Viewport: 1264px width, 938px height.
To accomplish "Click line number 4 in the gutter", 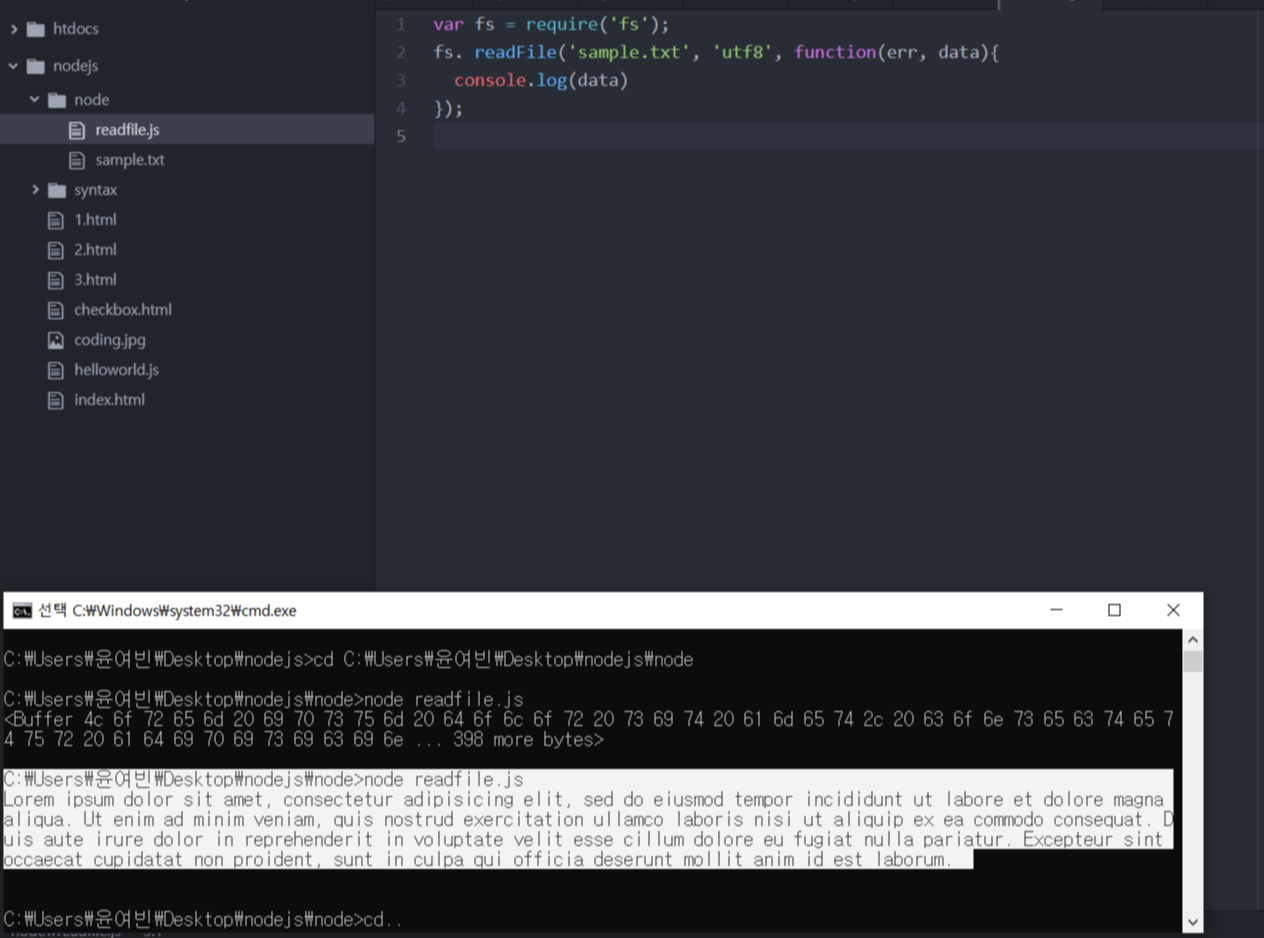I will 401,108.
